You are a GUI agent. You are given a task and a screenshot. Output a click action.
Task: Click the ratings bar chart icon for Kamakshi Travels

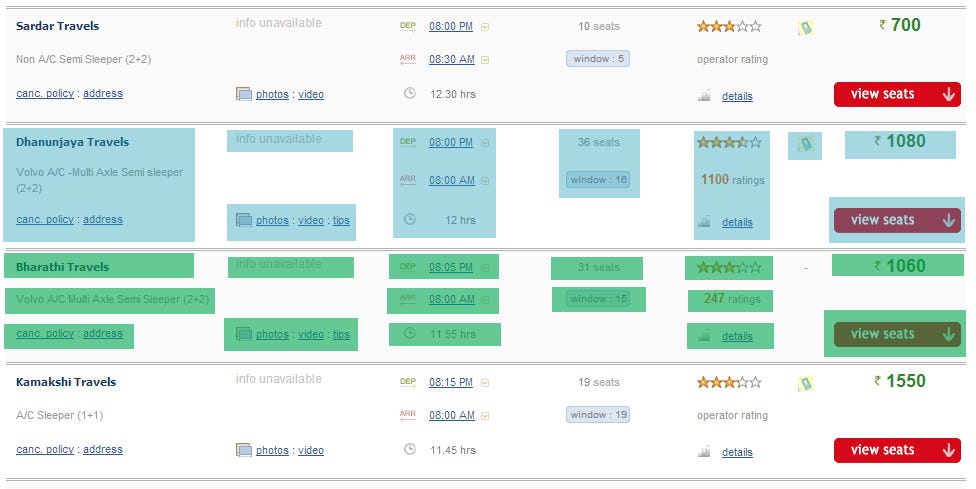[x=704, y=452]
